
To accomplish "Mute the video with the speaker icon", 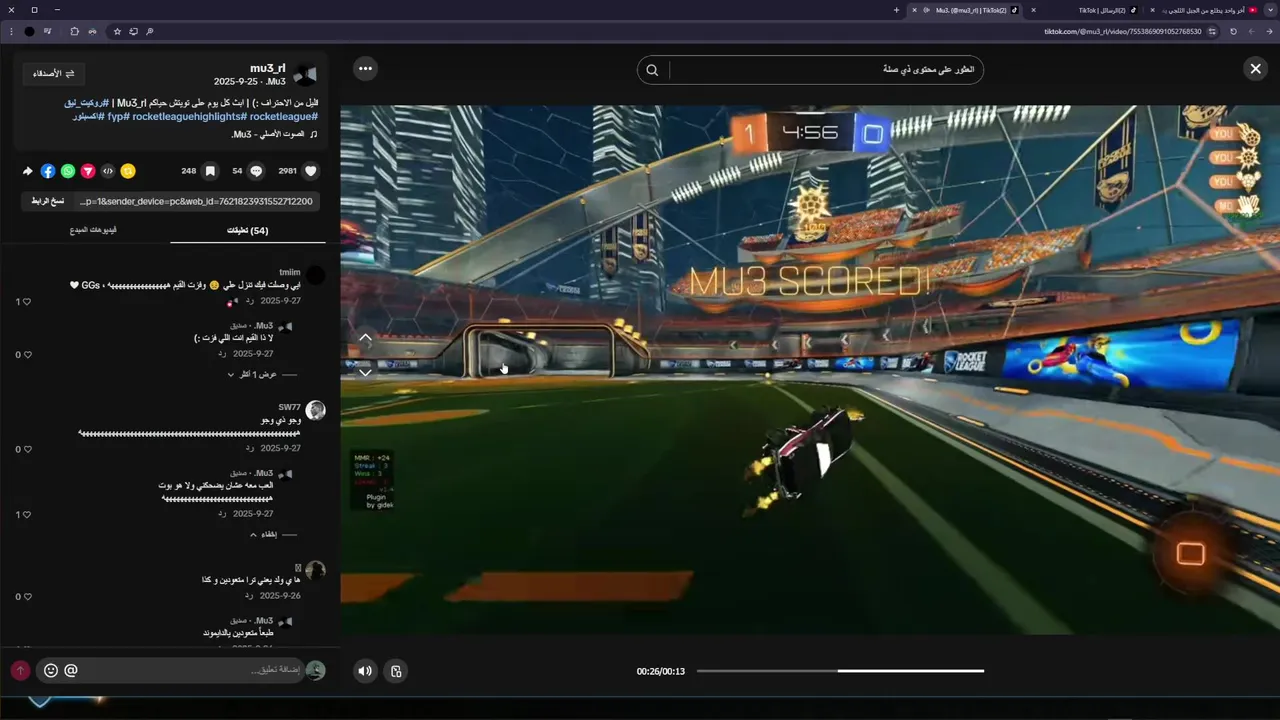I will 365,671.
